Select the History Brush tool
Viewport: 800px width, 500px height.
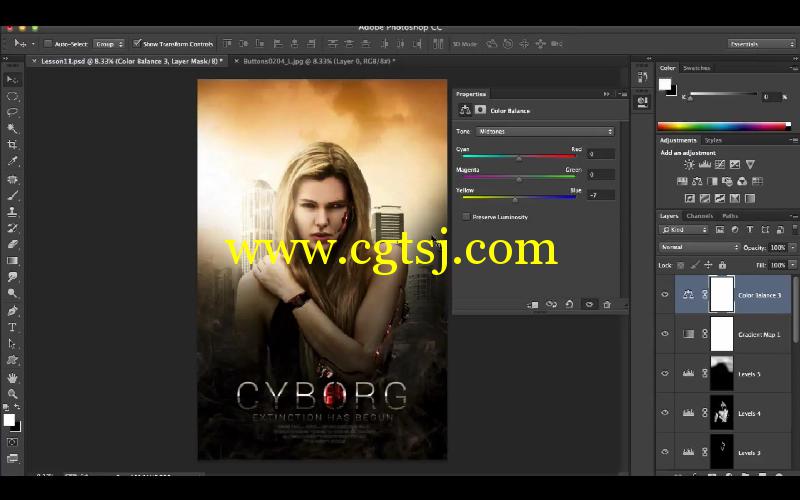[12, 228]
